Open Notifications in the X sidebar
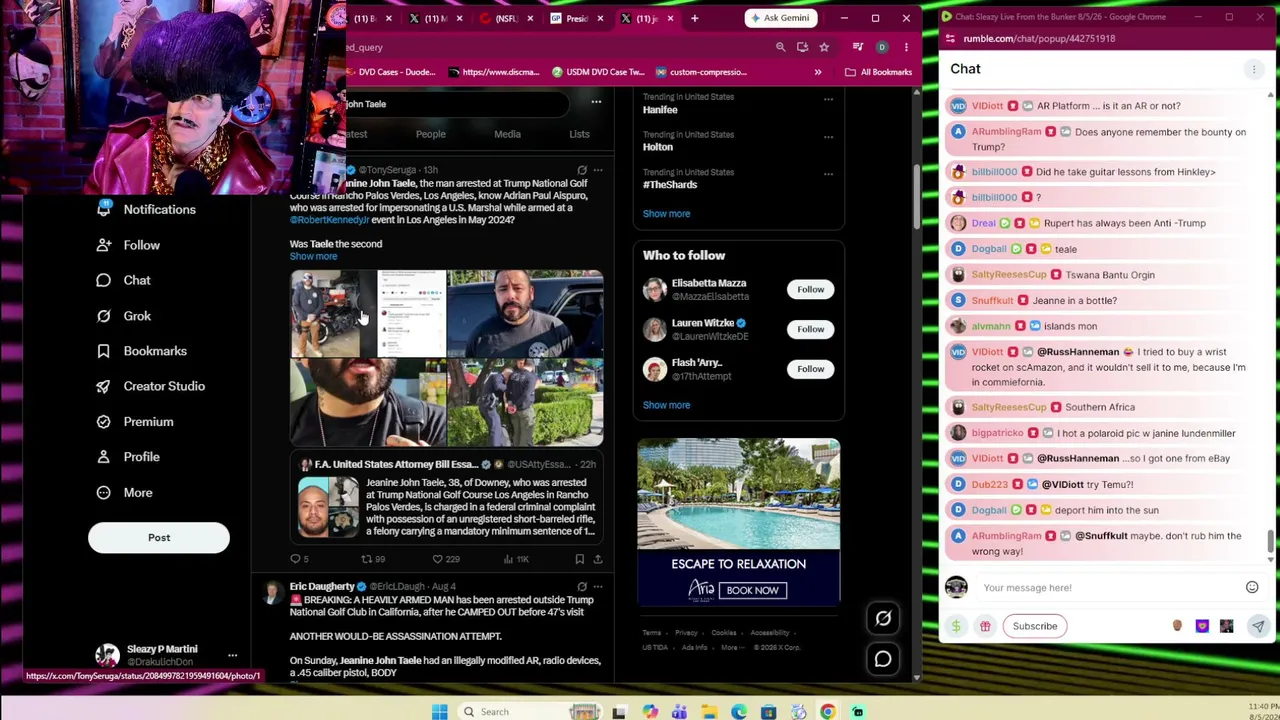 146,209
